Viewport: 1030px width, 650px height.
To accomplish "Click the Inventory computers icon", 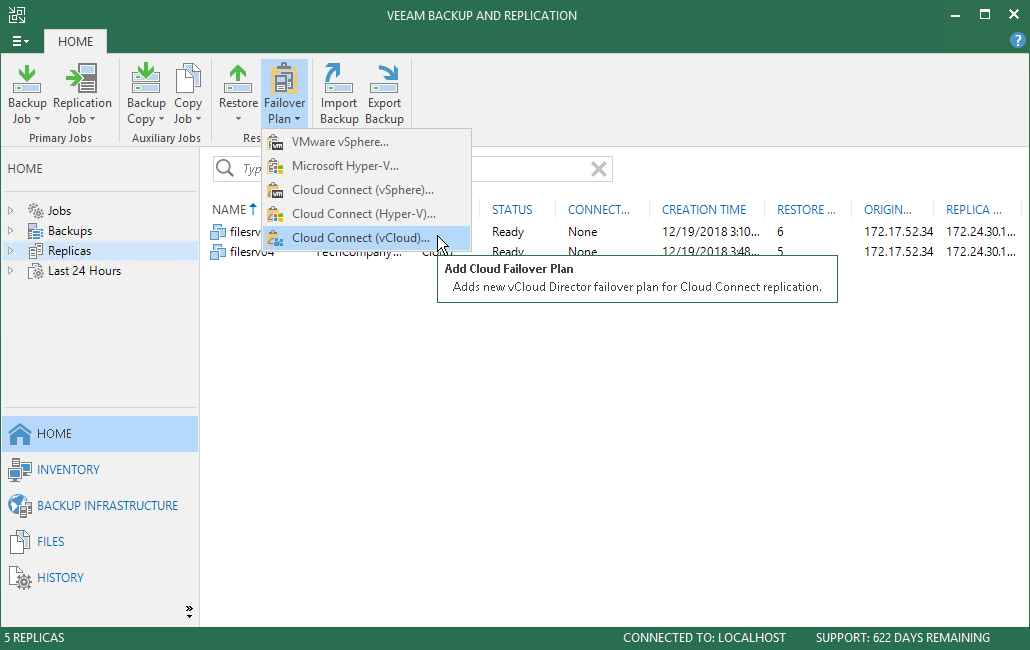I will [x=20, y=469].
